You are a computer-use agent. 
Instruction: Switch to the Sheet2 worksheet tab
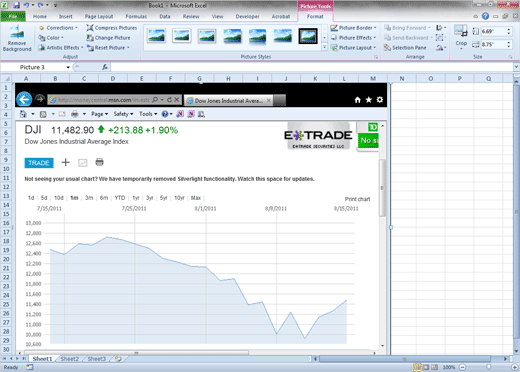click(69, 359)
